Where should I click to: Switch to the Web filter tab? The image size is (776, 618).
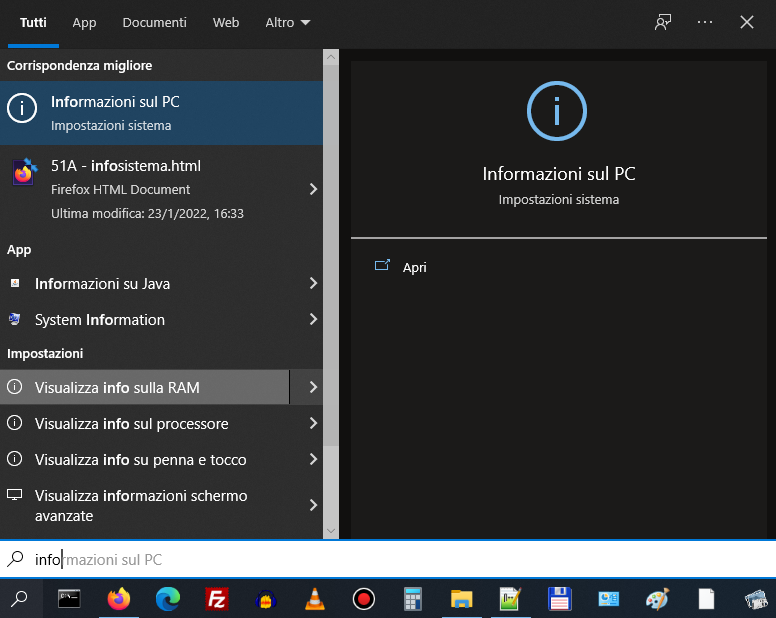(226, 23)
